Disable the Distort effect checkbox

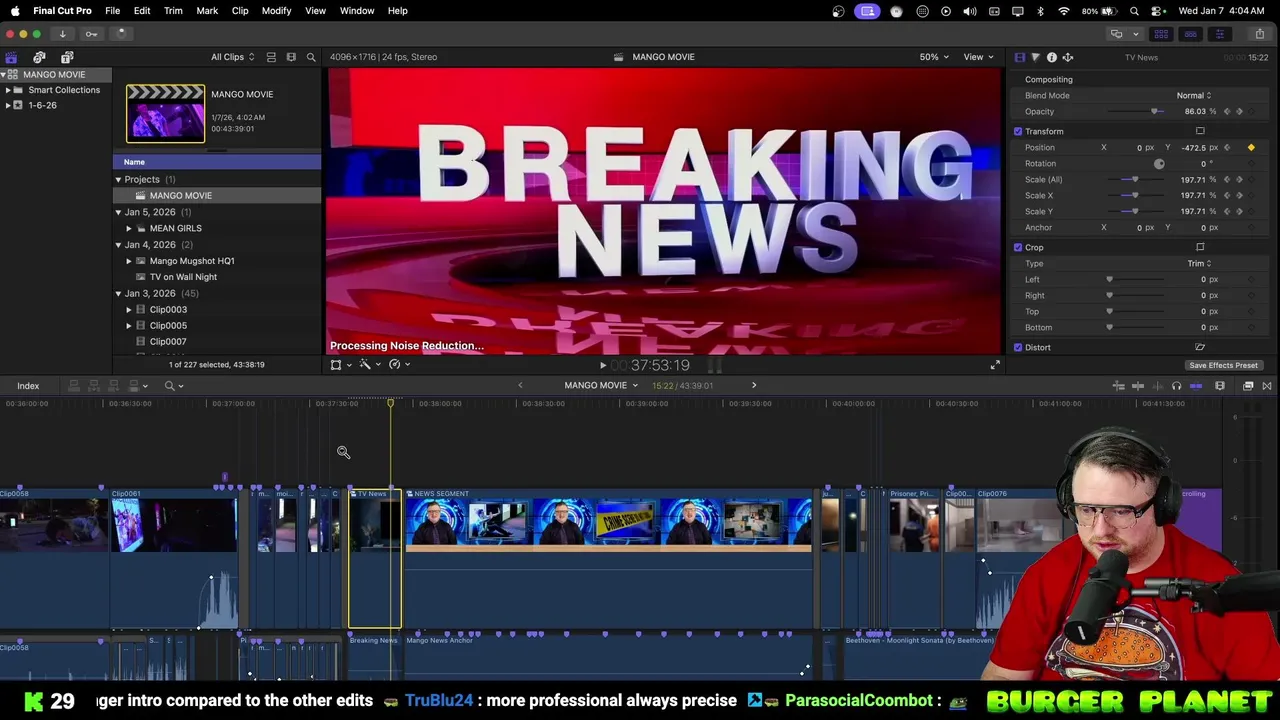coord(1018,348)
